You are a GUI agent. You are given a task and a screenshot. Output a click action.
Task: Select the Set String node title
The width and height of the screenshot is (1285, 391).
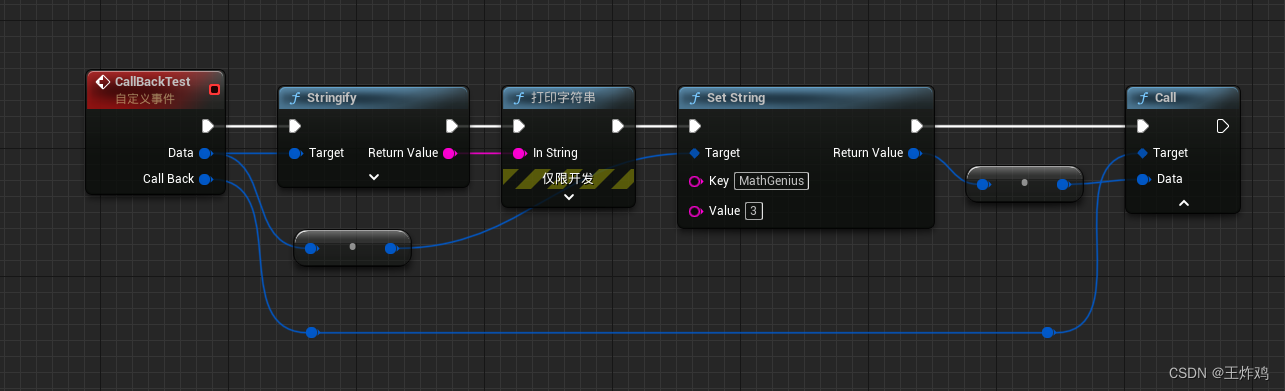[736, 98]
